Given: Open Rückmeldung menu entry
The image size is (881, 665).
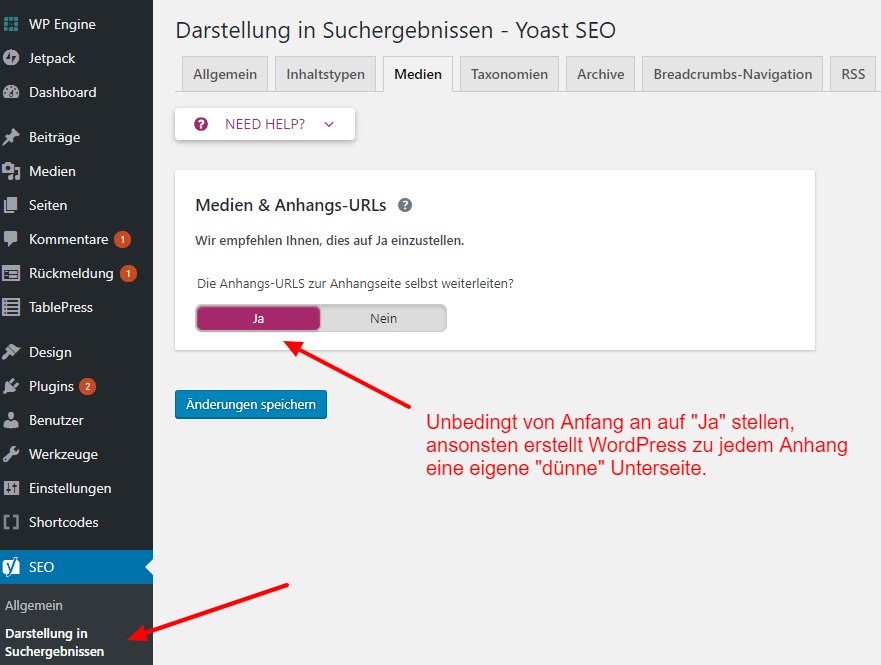Looking at the screenshot, I should click(x=76, y=274).
